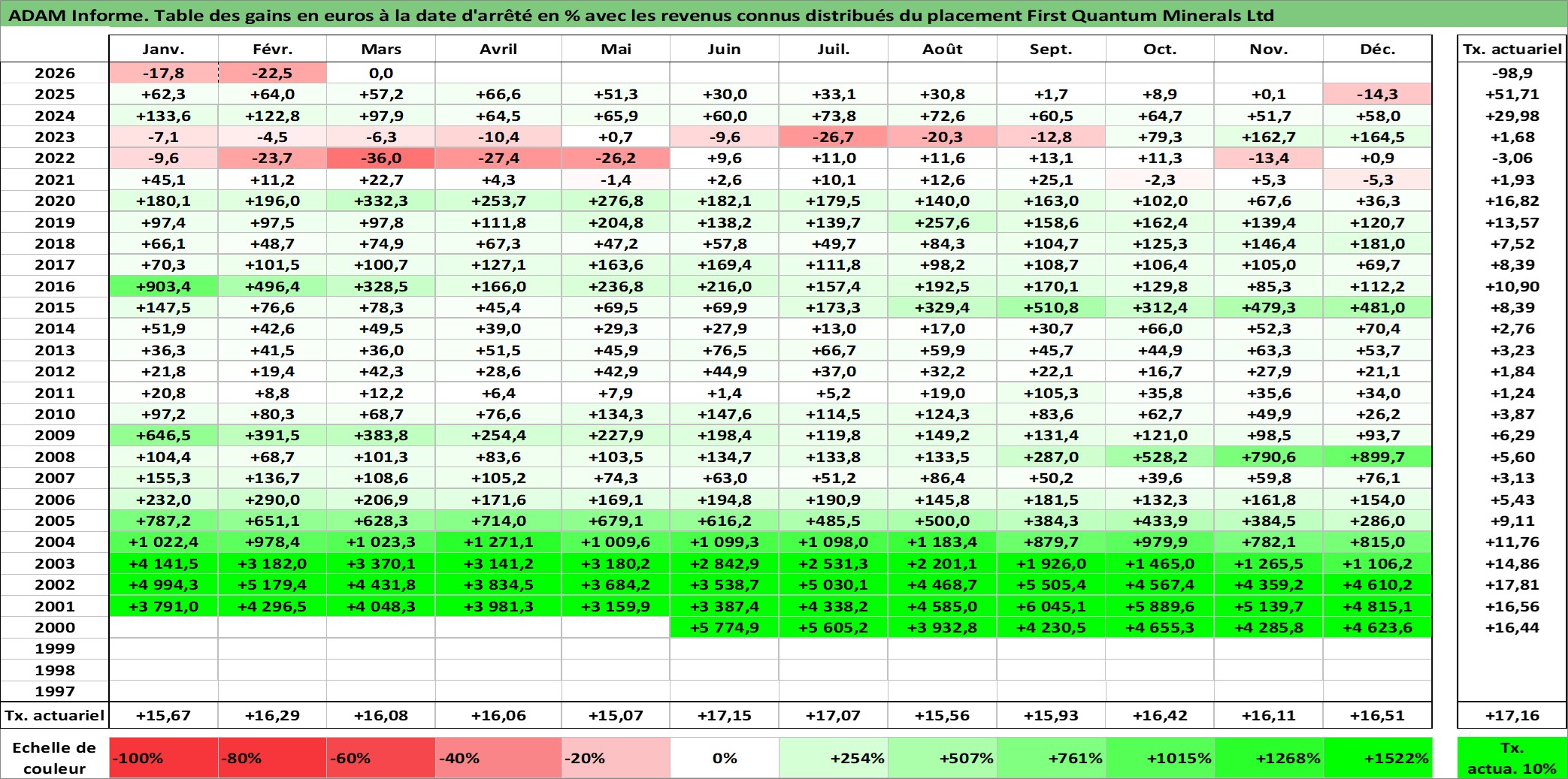The width and height of the screenshot is (1568, 779).
Task: Click the cell +790,6 in November 2008
Action: point(1269,457)
